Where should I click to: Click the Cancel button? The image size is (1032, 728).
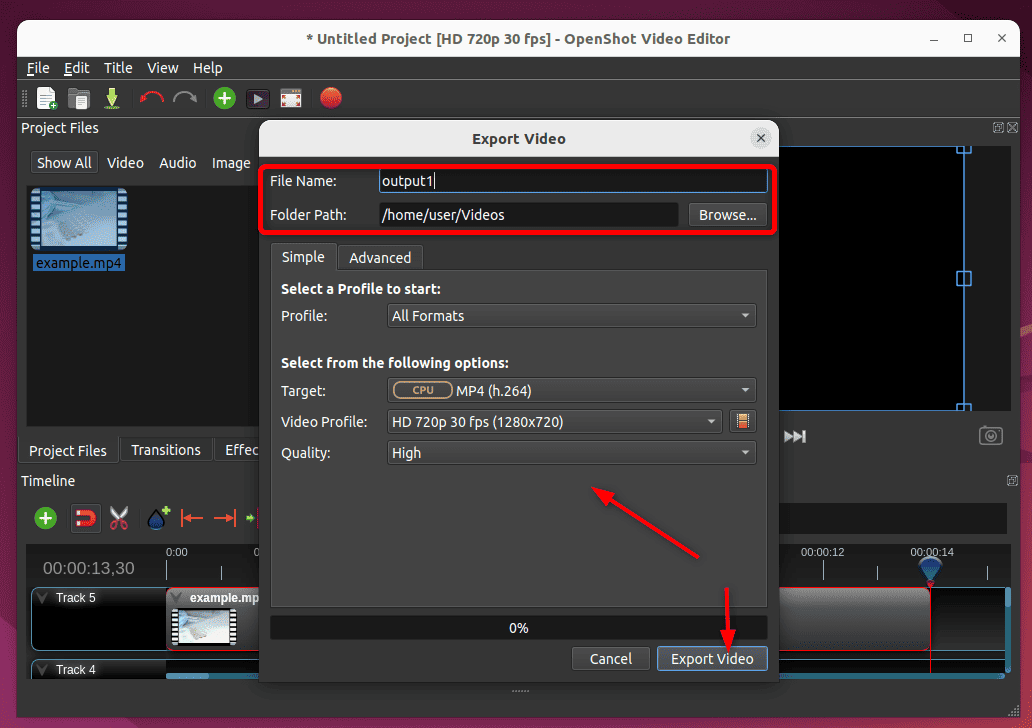pyautogui.click(x=610, y=659)
